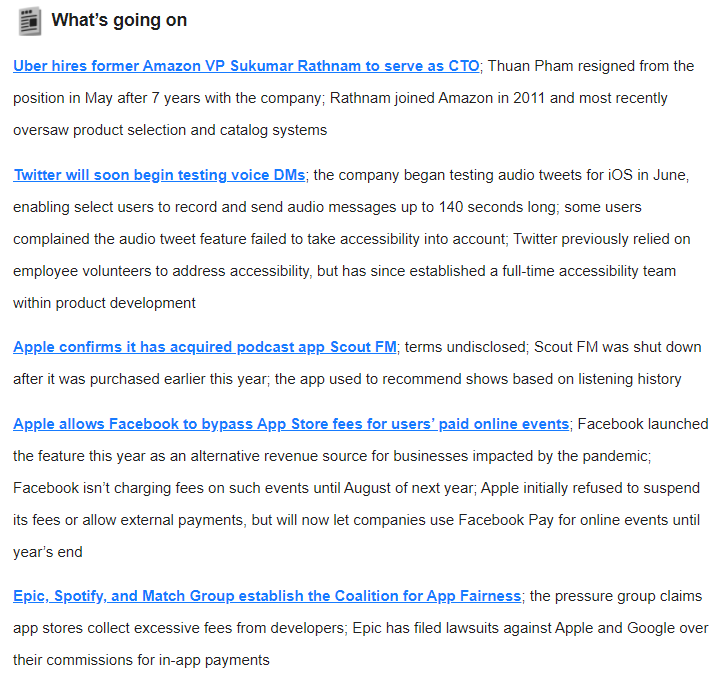Click the "within product development" line
722x684 pixels.
point(104,303)
